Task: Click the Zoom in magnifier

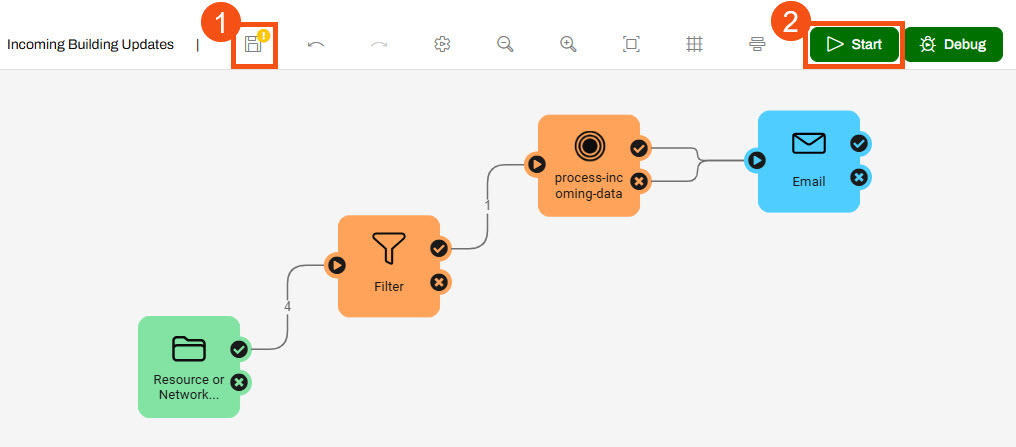Action: coord(568,44)
